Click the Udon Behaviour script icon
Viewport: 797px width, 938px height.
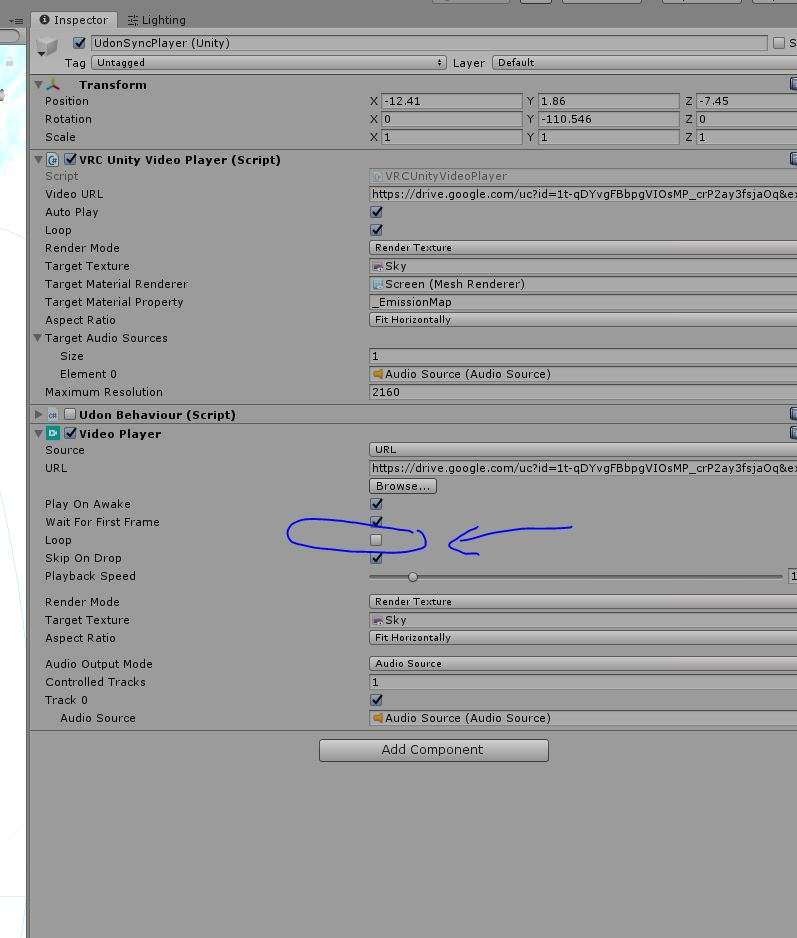point(53,415)
